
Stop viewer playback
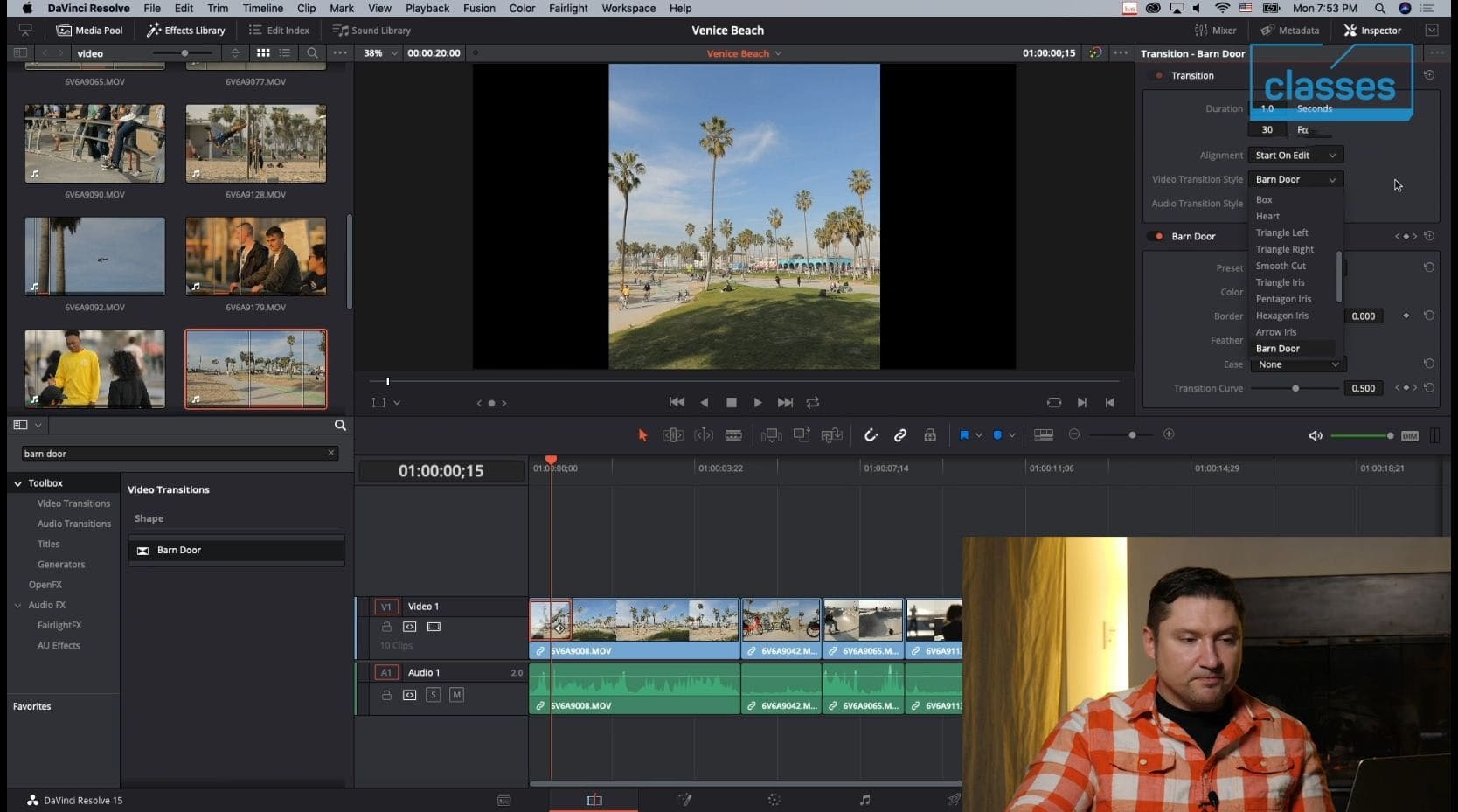tap(732, 403)
